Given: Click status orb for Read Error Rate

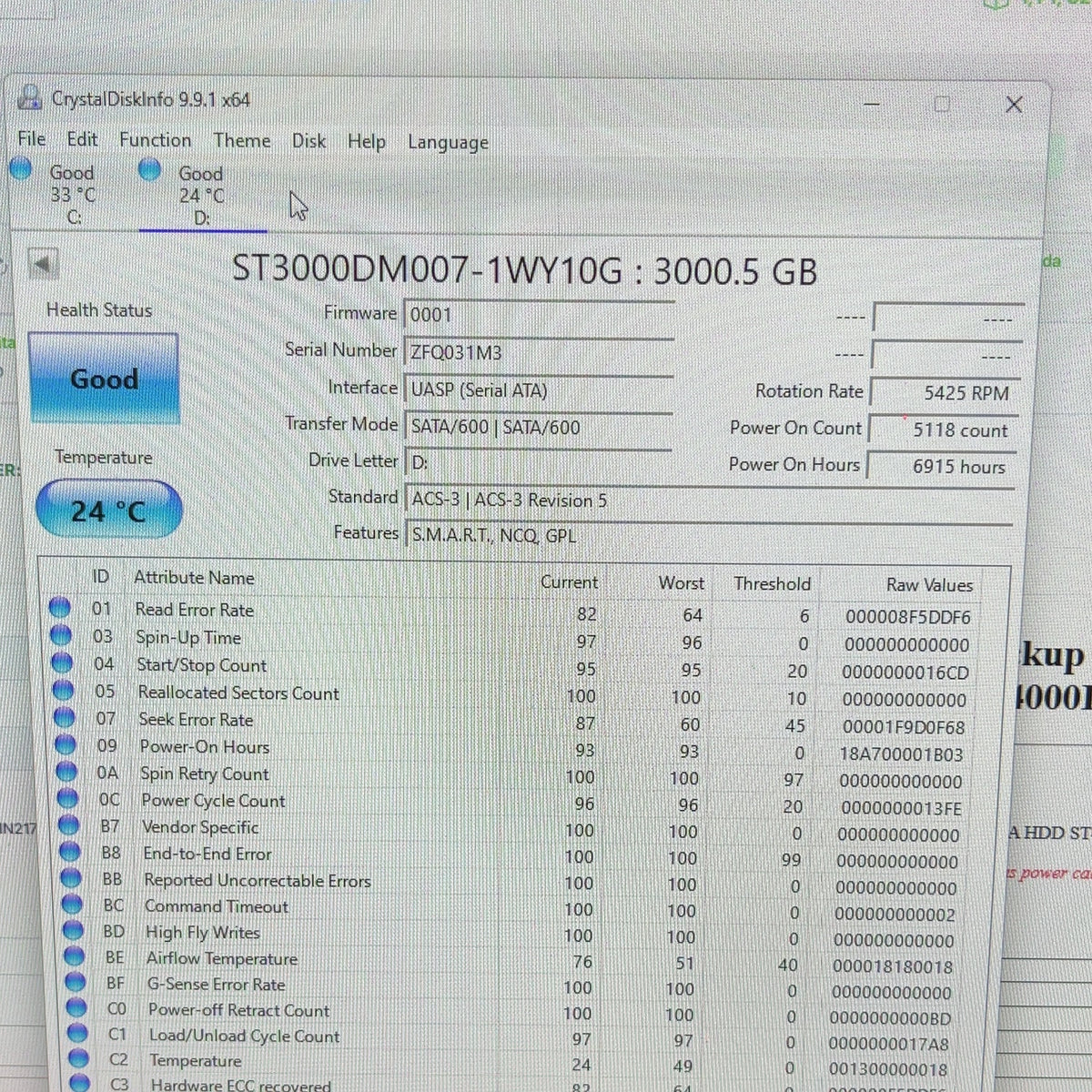Looking at the screenshot, I should (60, 606).
